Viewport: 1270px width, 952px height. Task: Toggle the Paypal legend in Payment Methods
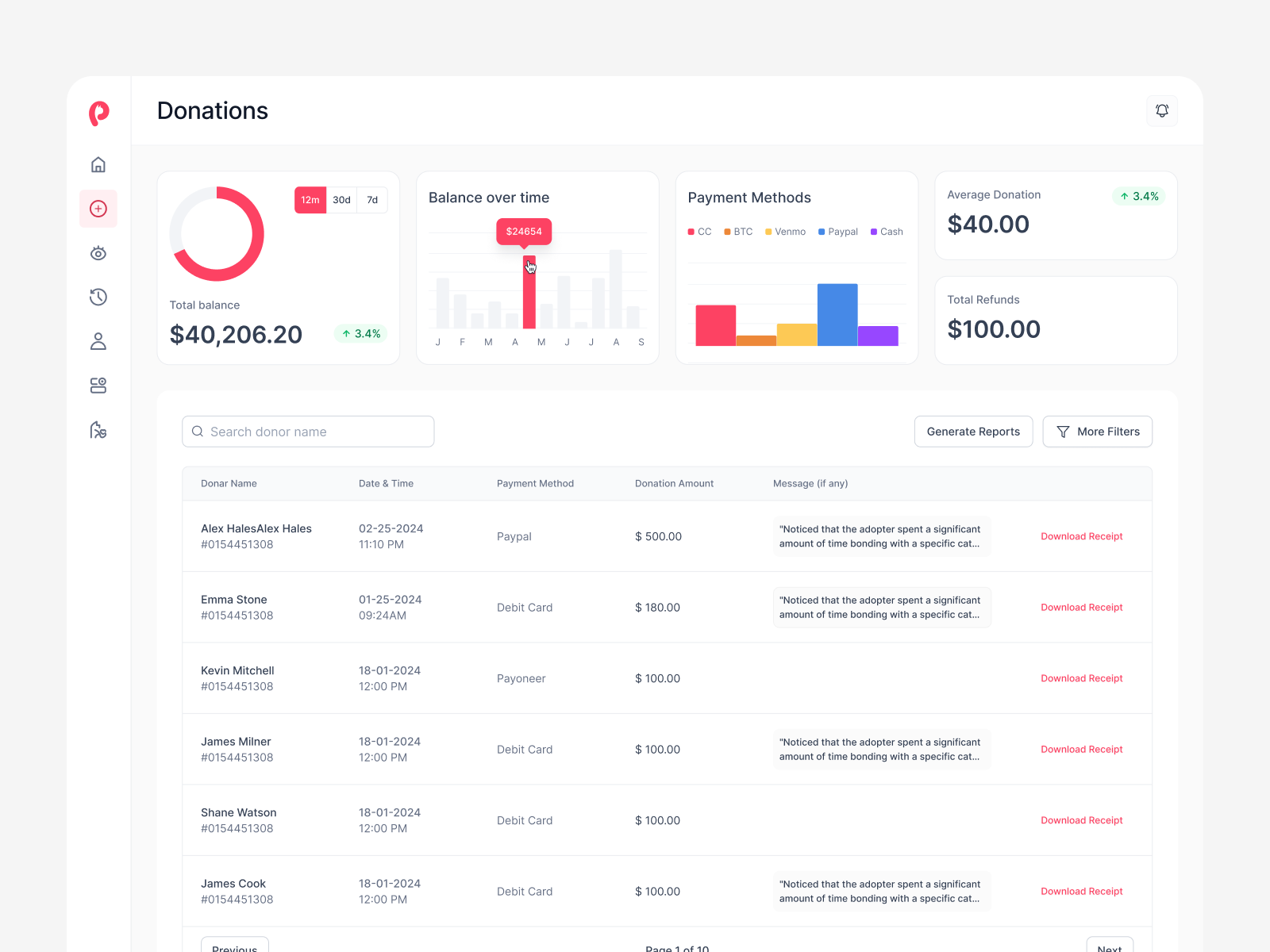tap(837, 231)
